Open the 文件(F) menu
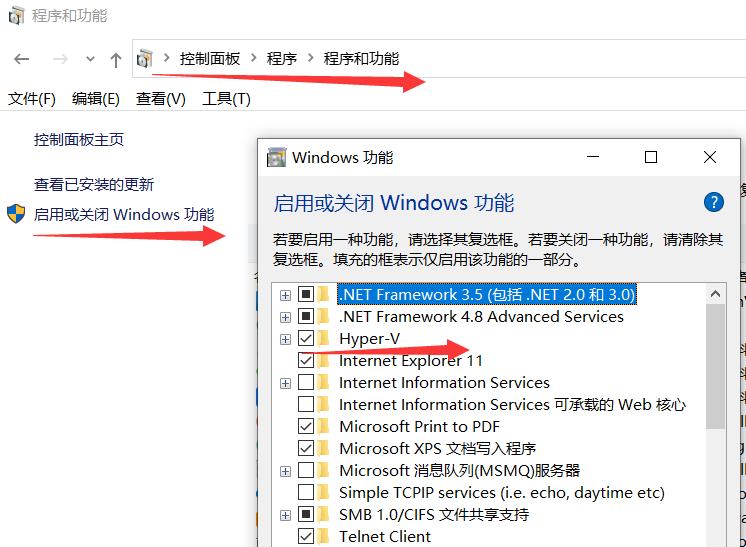Image resolution: width=746 pixels, height=547 pixels. (x=32, y=99)
